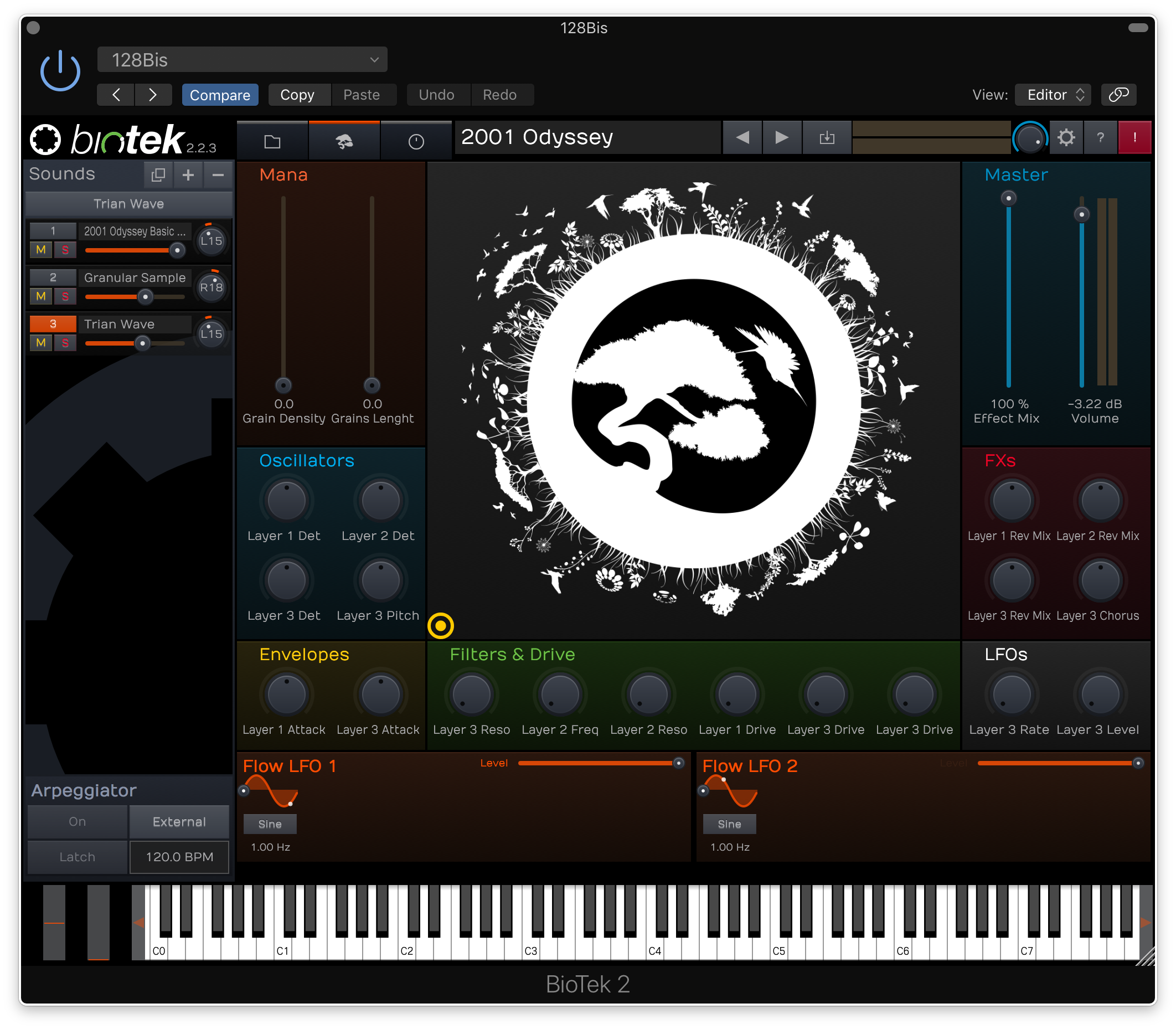Image resolution: width=1176 pixels, height=1029 pixels.
Task: Duplicate a sound using the copy icon
Action: point(158,175)
